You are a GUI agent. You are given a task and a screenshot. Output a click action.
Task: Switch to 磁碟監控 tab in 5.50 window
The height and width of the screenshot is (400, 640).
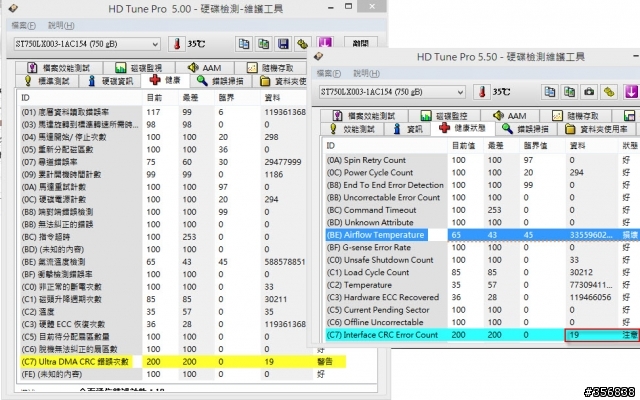(444, 116)
